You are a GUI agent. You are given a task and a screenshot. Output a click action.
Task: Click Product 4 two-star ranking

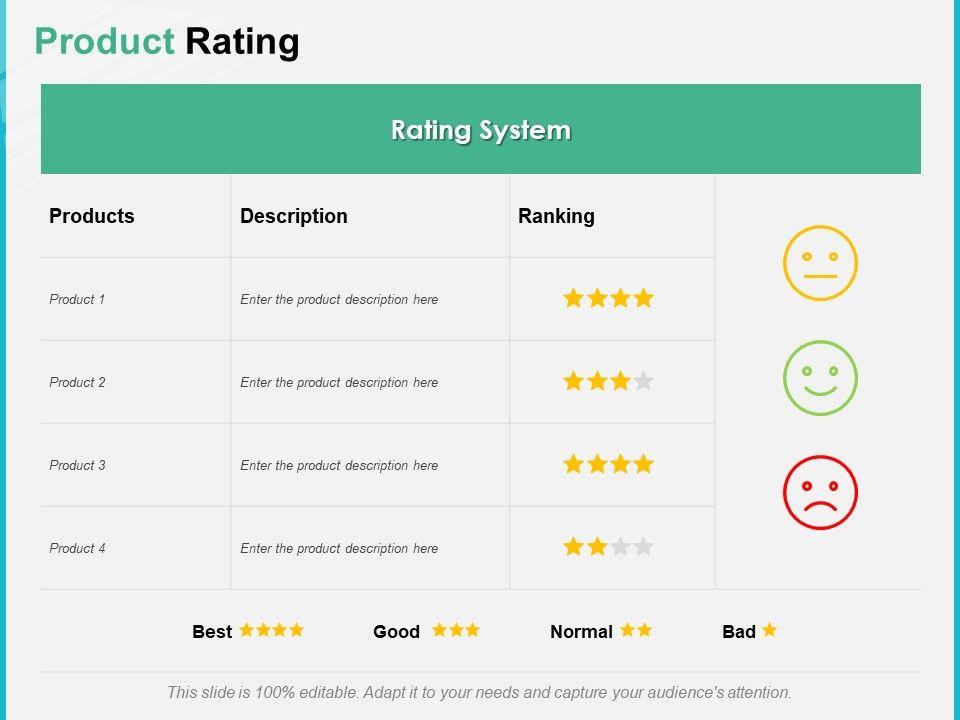coord(608,547)
